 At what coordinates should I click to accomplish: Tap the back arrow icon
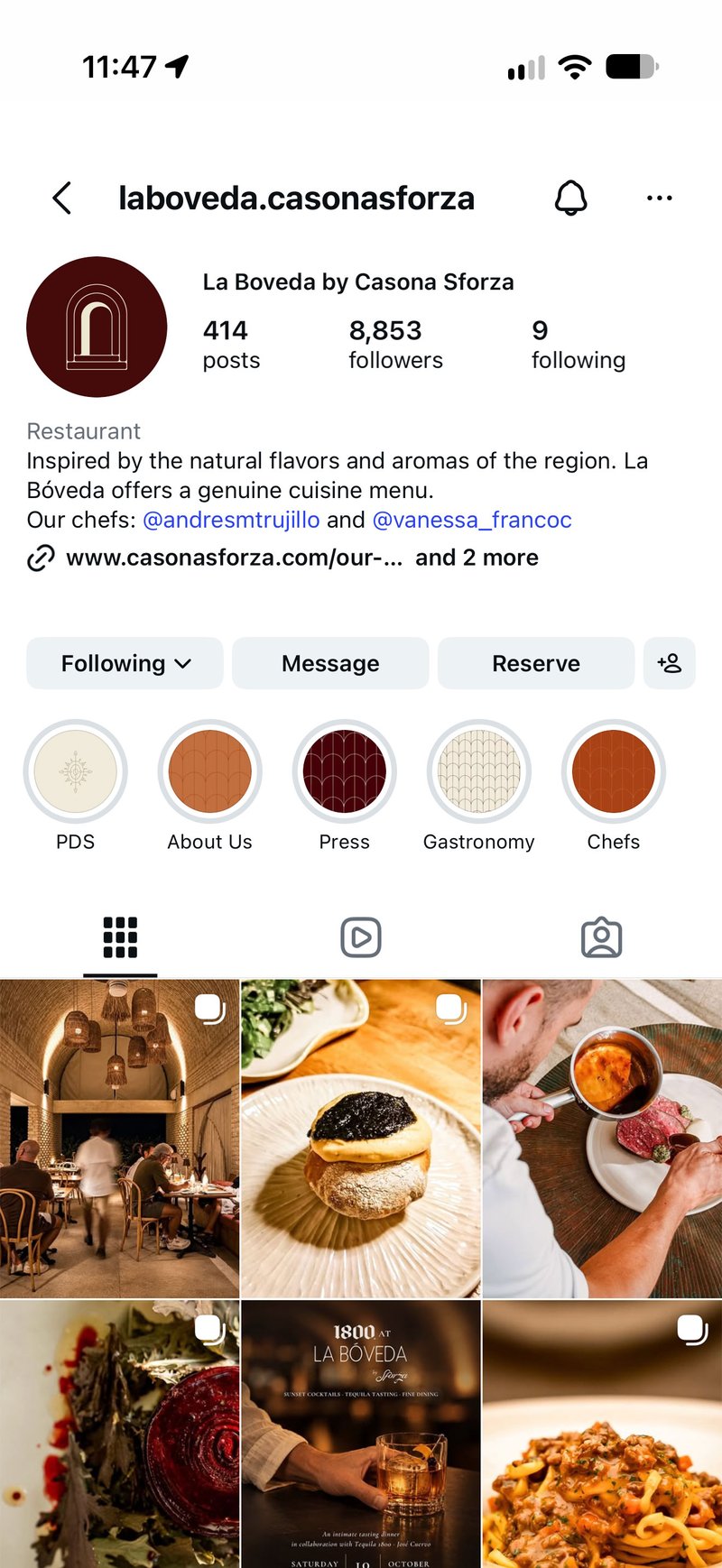click(62, 198)
